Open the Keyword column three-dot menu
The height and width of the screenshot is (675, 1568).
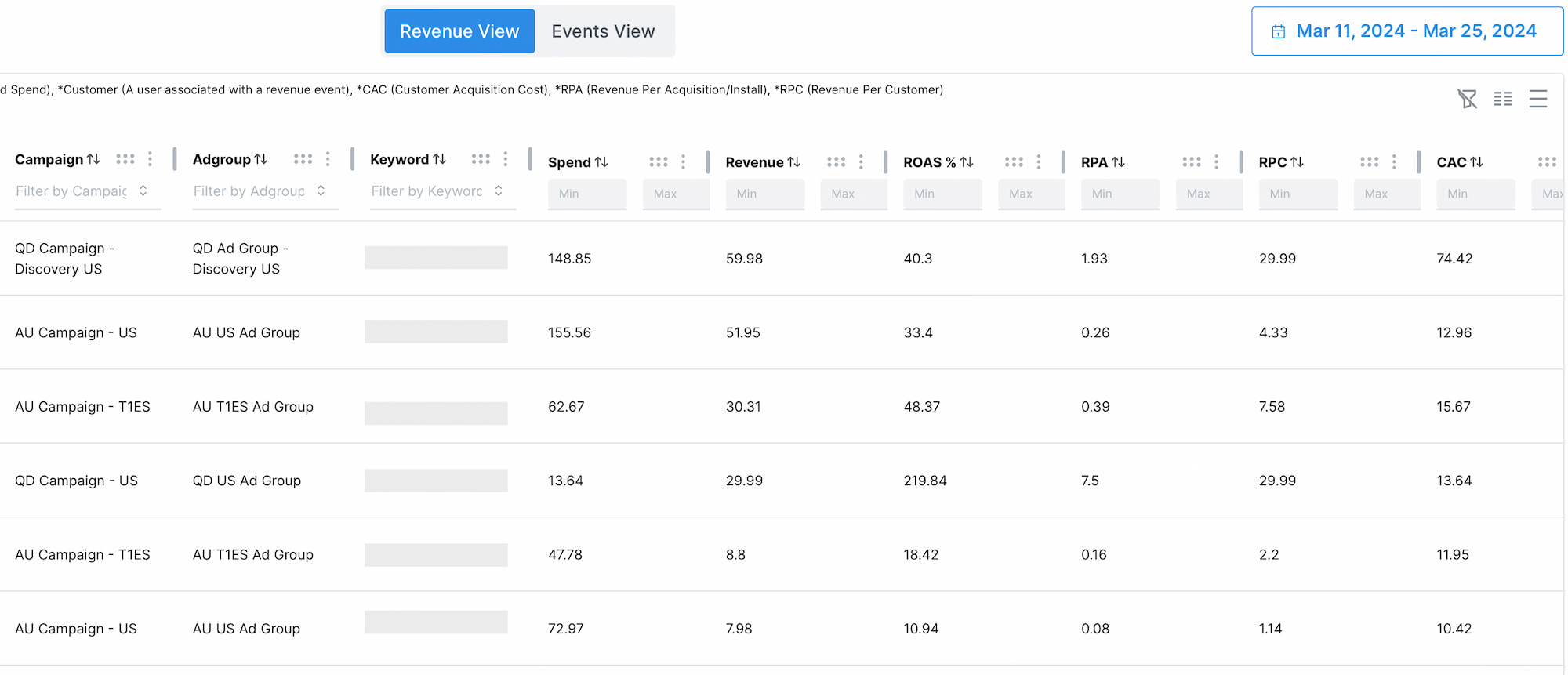tap(506, 159)
